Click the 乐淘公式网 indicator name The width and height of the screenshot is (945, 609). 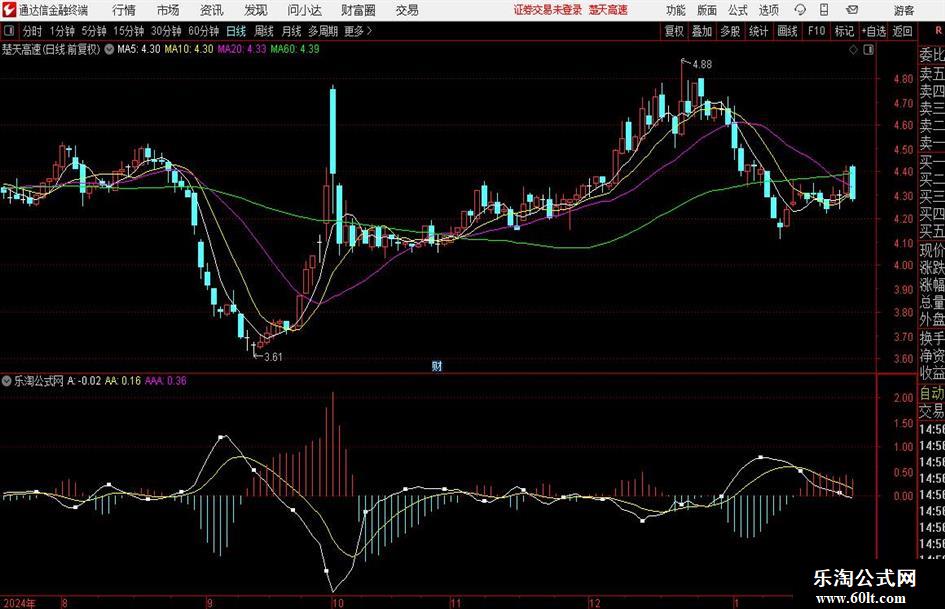point(39,380)
